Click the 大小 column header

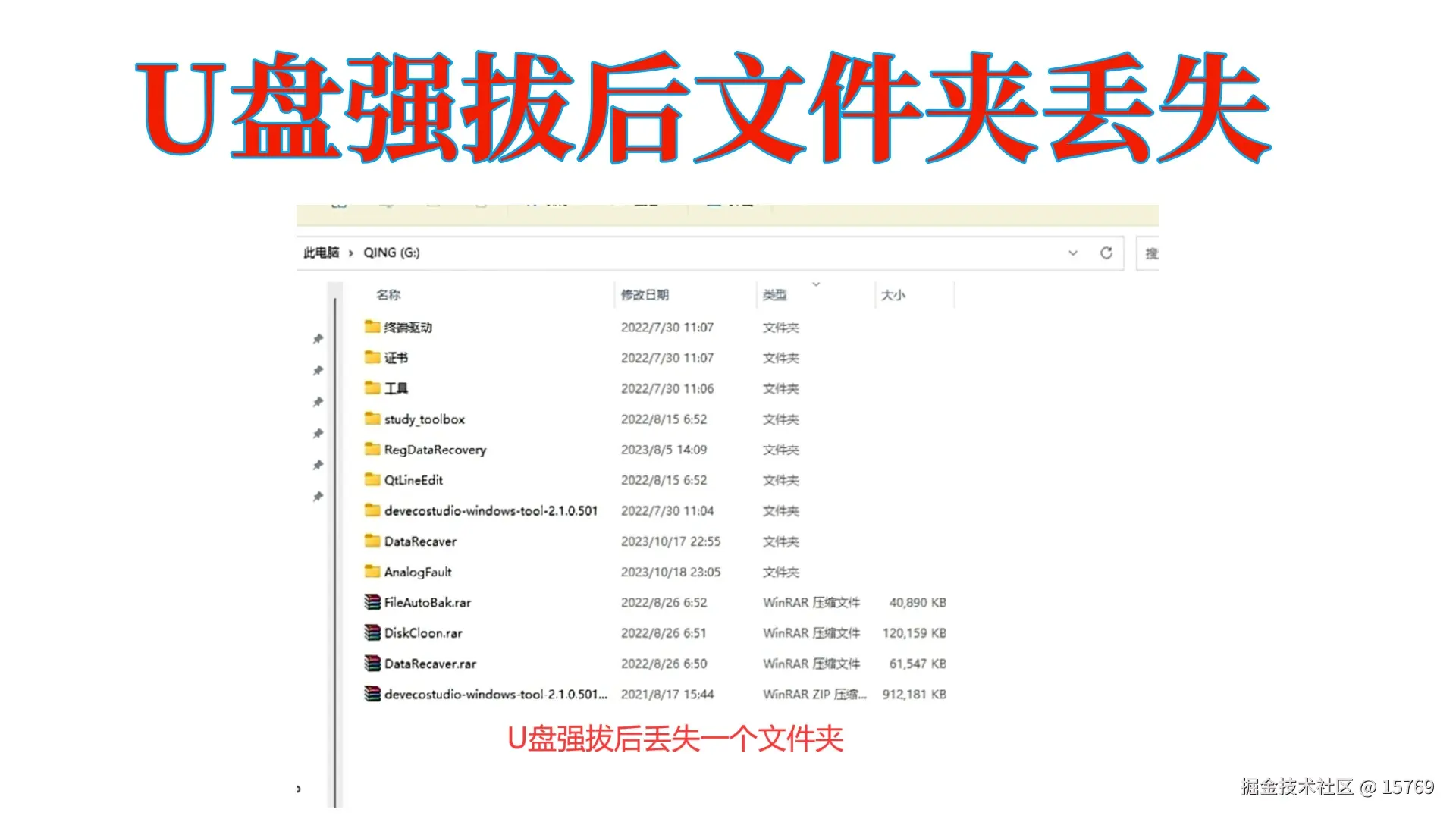click(894, 295)
